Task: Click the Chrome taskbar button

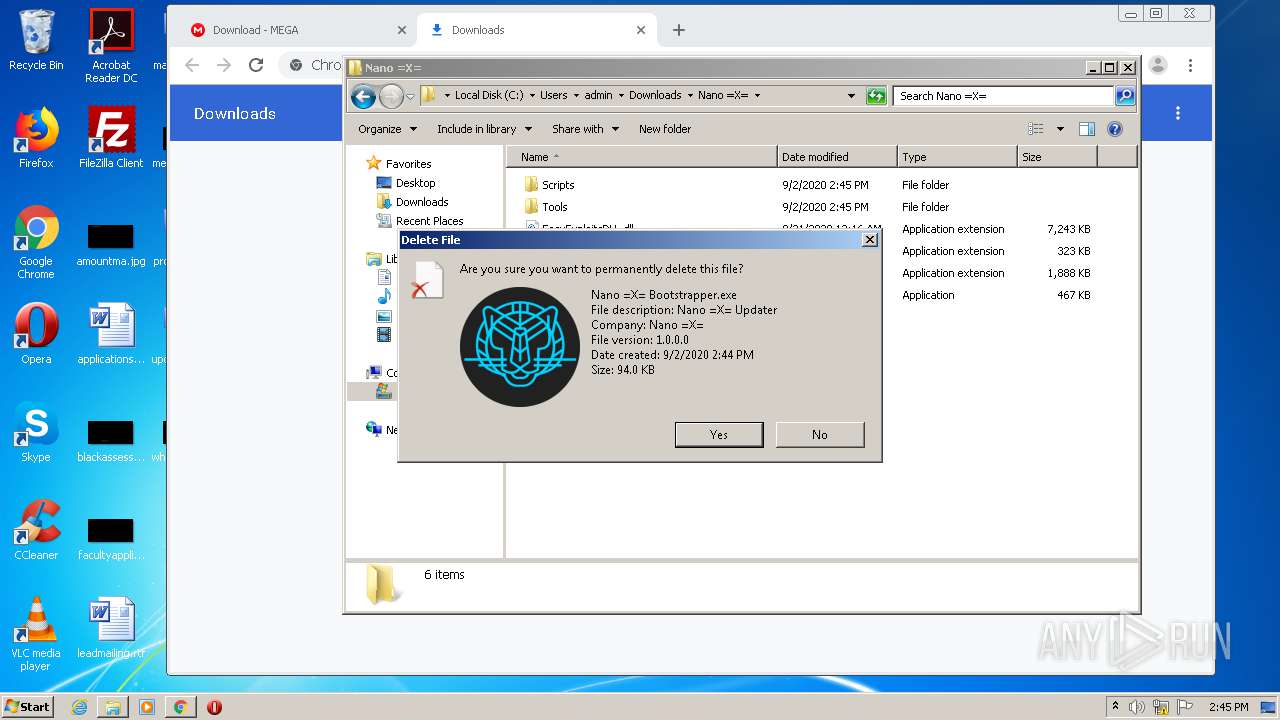Action: (x=180, y=707)
